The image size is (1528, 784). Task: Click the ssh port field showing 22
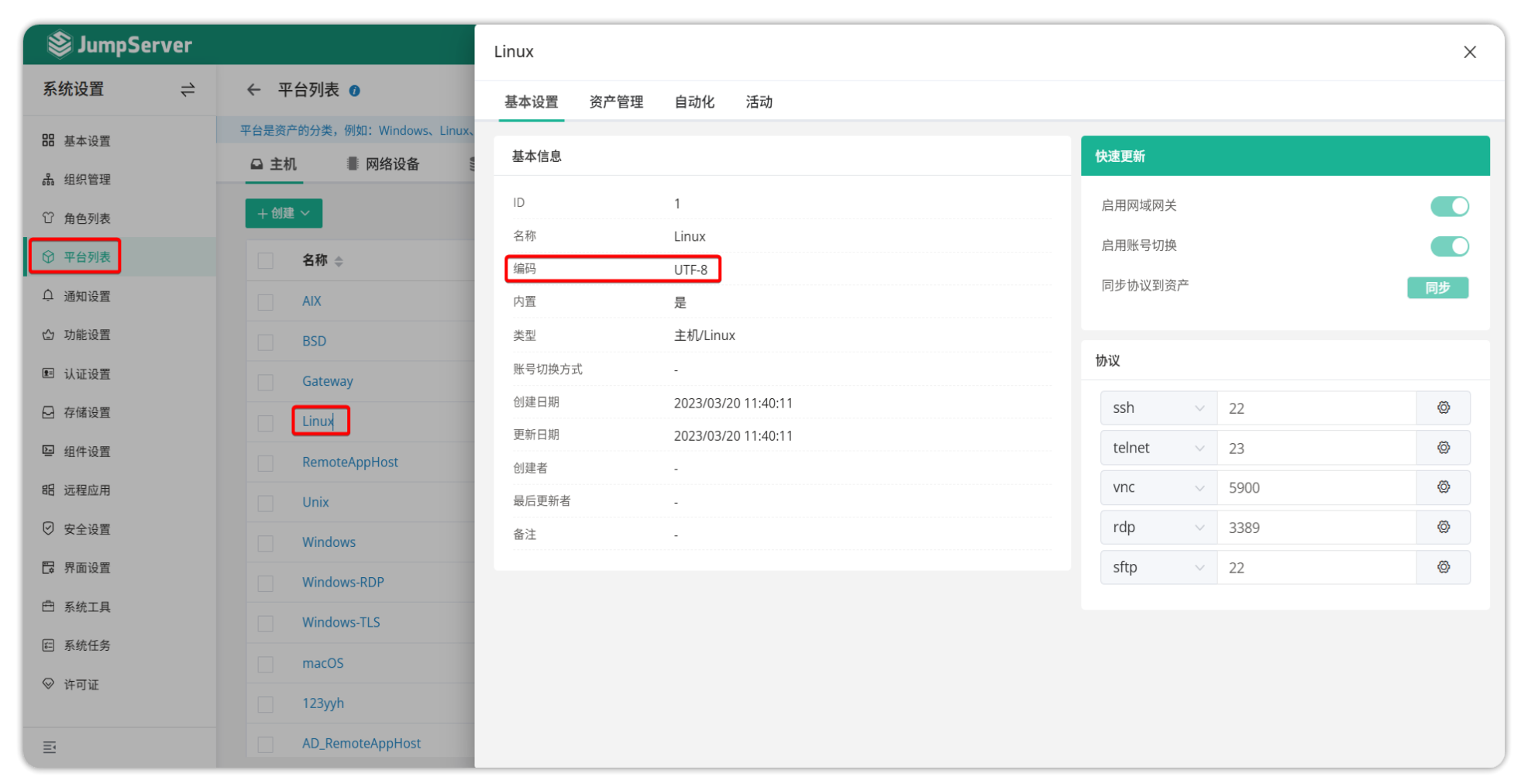point(1316,408)
